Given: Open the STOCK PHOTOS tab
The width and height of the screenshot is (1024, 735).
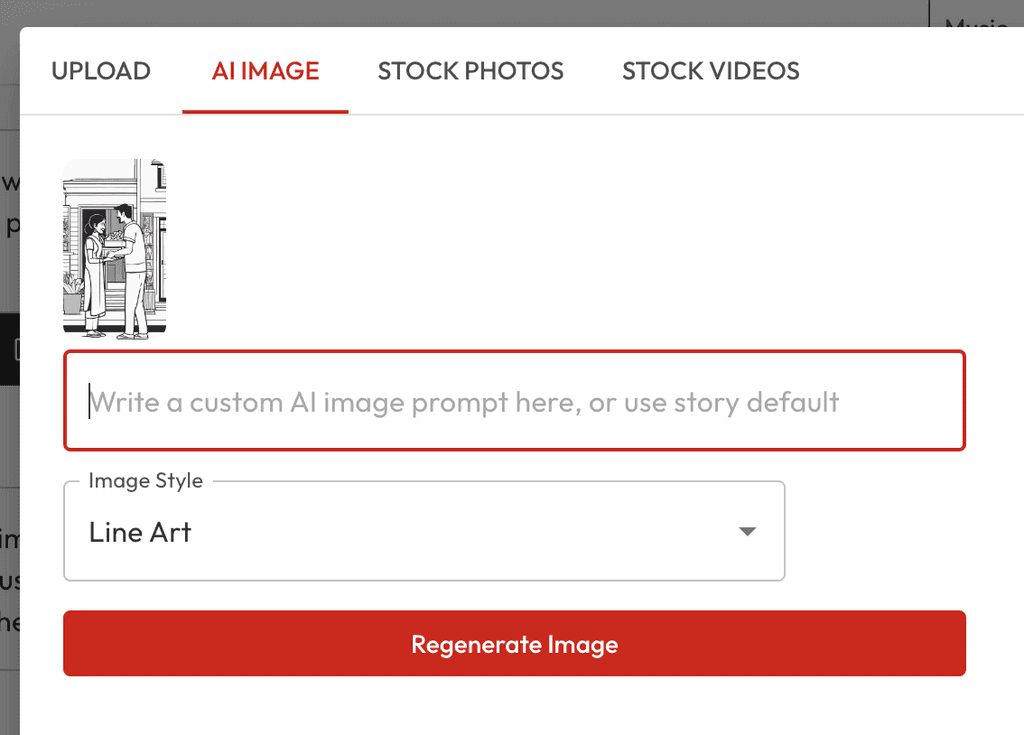Looking at the screenshot, I should coord(470,70).
